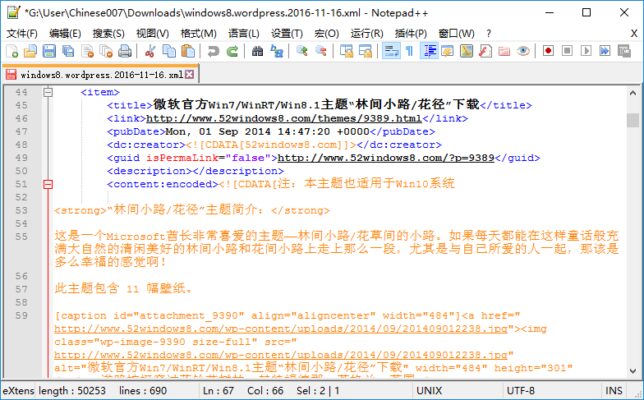Toggle the indent guide toolbar button

(430, 51)
